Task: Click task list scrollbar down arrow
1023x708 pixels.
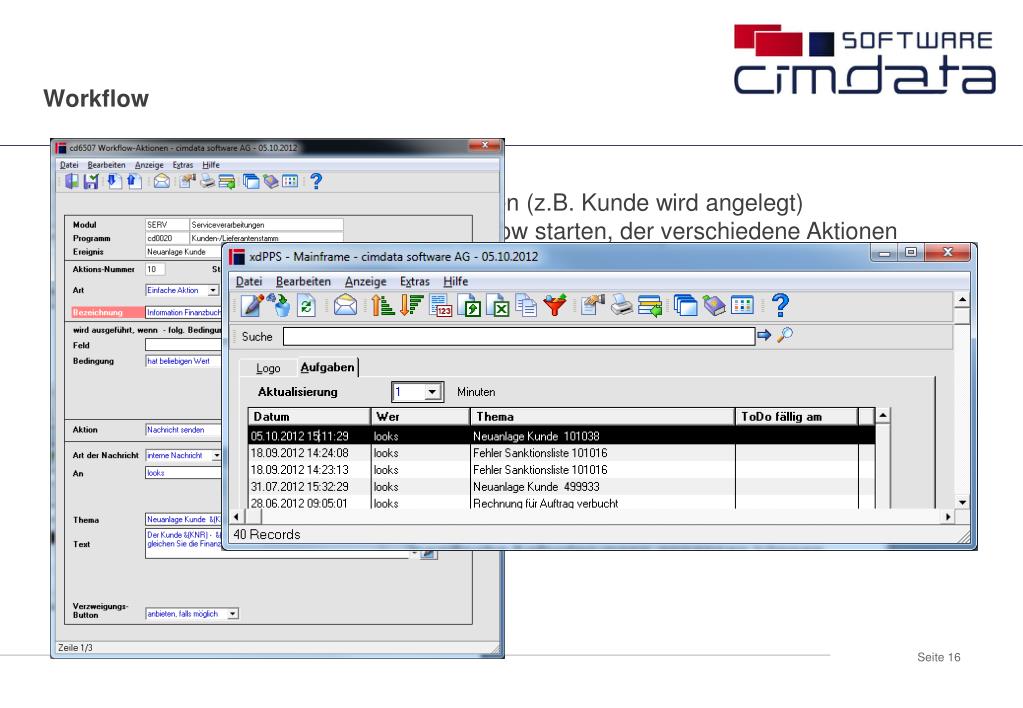Action: click(962, 502)
